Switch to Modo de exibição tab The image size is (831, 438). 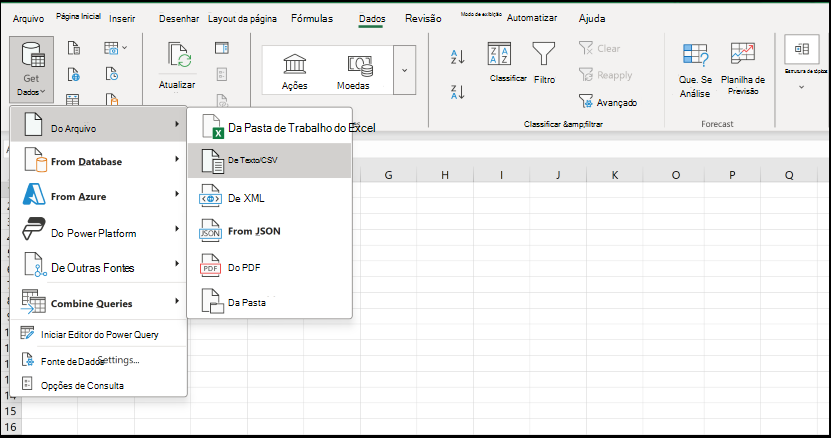[x=481, y=14]
